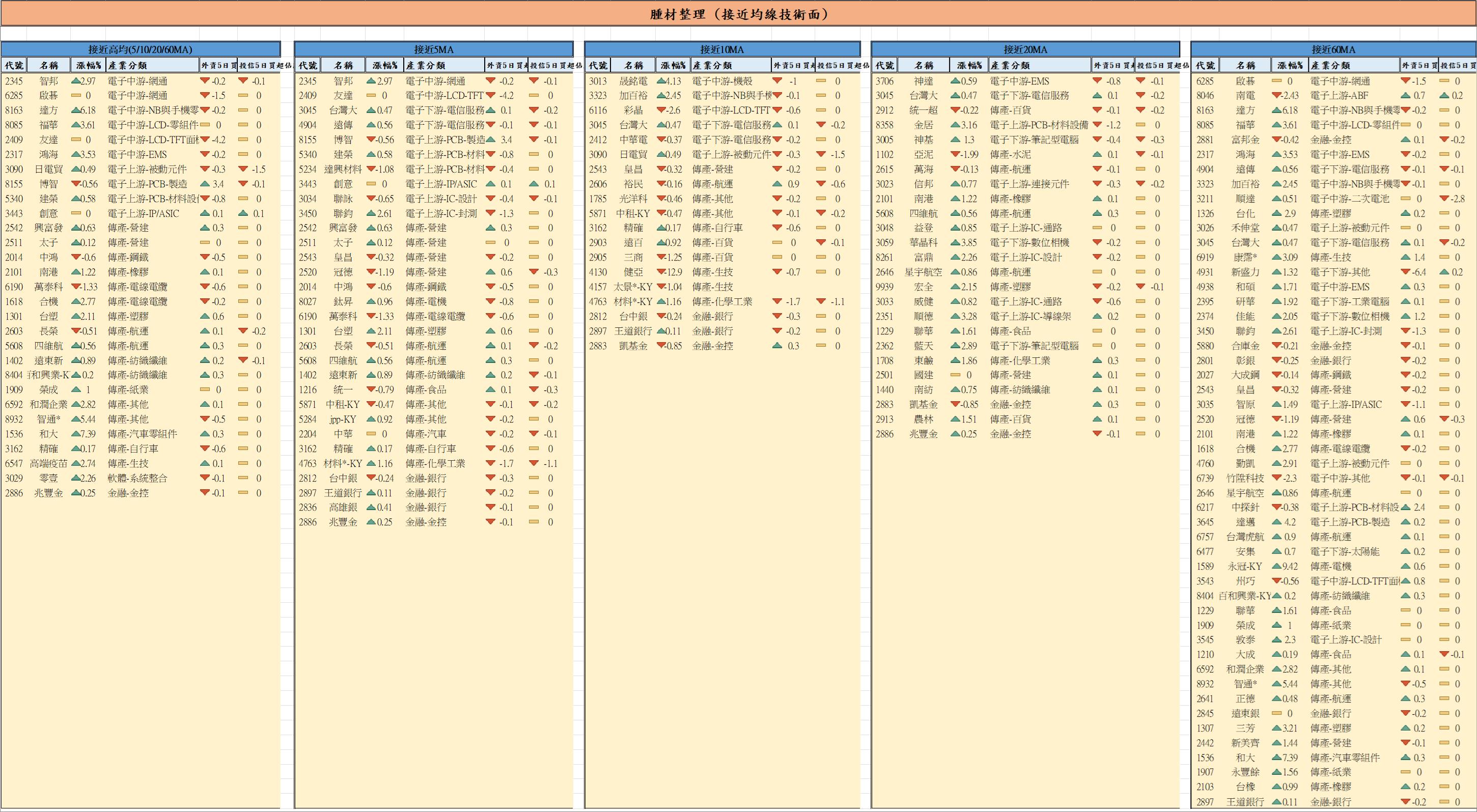The width and height of the screenshot is (1477, 812).
Task: Click flat dash icon in 國建 漲幅 cell
Action: [x=955, y=375]
